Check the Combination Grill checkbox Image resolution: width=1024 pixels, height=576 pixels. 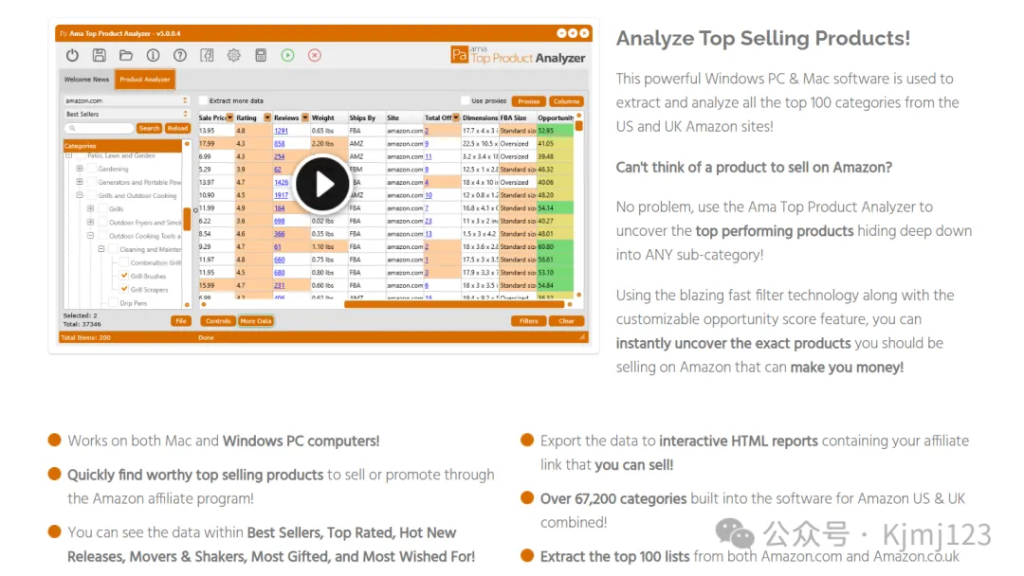124,263
